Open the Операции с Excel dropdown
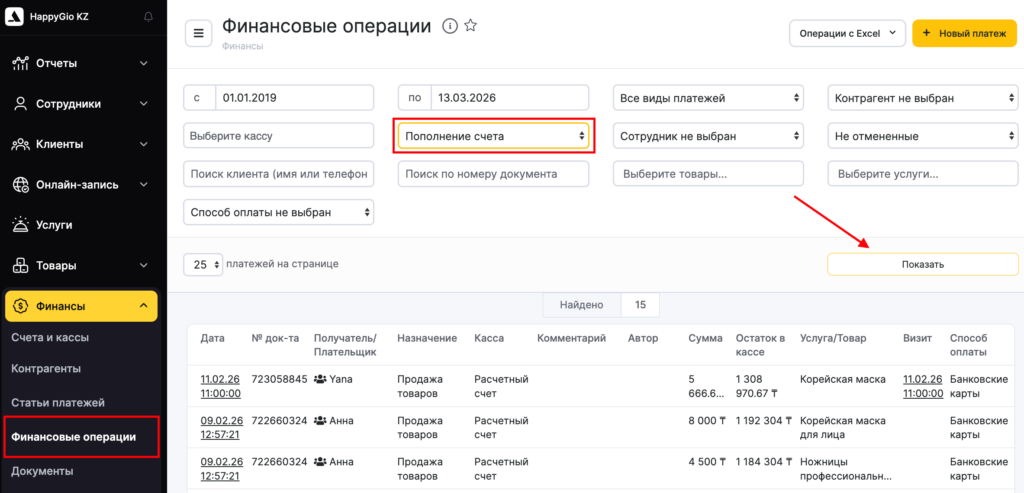1024x493 pixels. tap(847, 33)
